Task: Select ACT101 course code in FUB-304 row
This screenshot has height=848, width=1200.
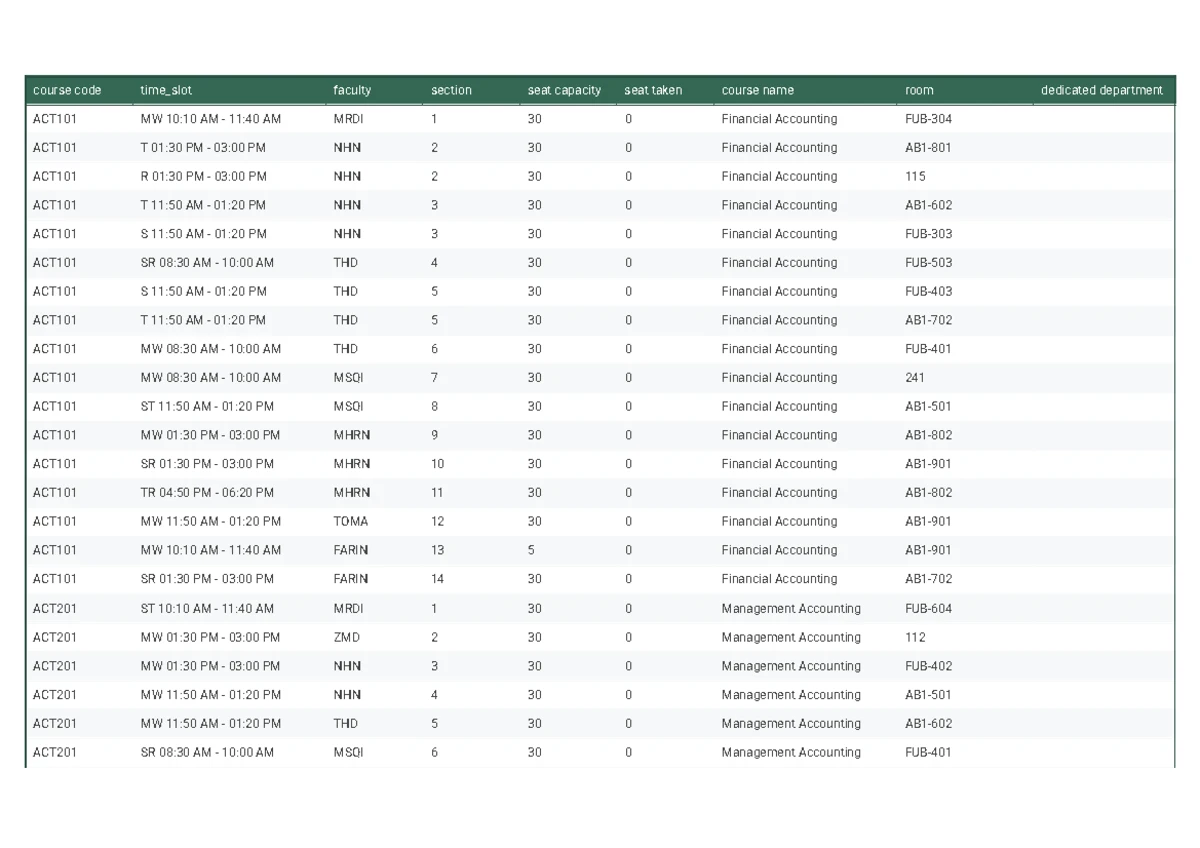Action: pyautogui.click(x=55, y=119)
